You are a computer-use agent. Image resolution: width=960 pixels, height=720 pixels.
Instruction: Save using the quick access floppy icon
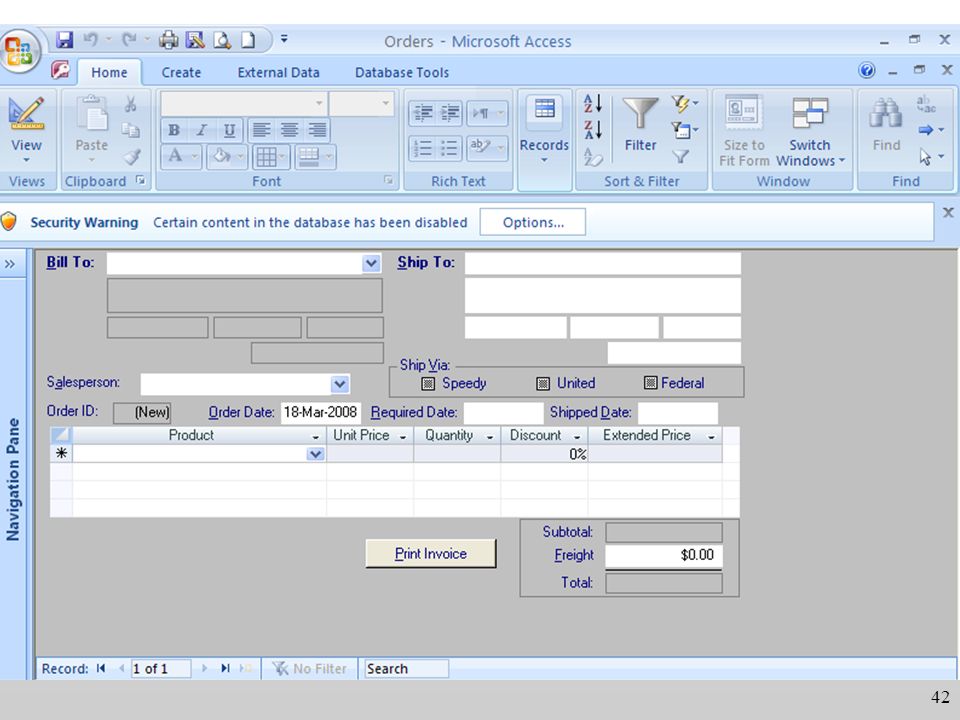64,40
